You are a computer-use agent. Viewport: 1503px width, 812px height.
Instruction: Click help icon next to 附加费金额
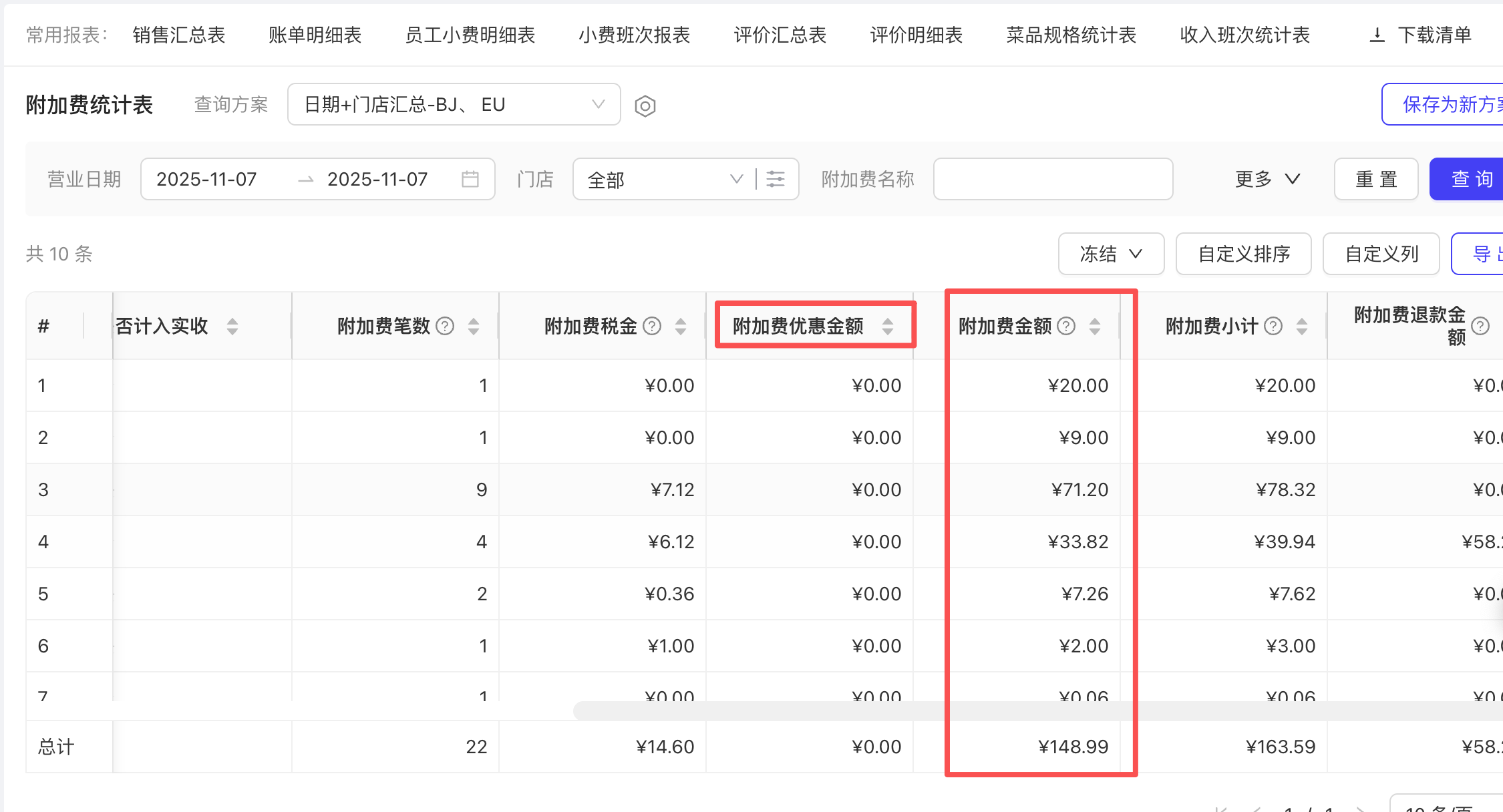pyautogui.click(x=1067, y=326)
